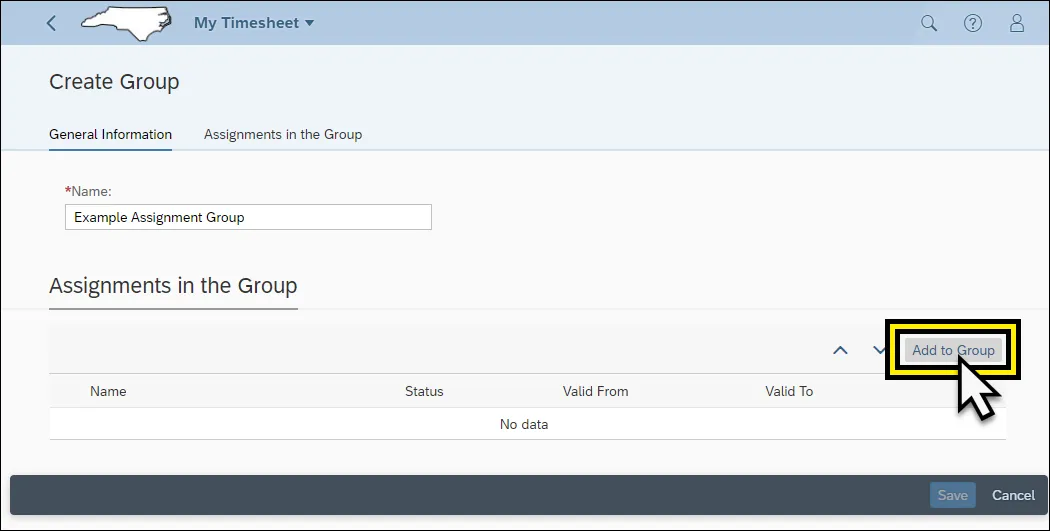Click the Save button
1050x531 pixels.
(952, 495)
